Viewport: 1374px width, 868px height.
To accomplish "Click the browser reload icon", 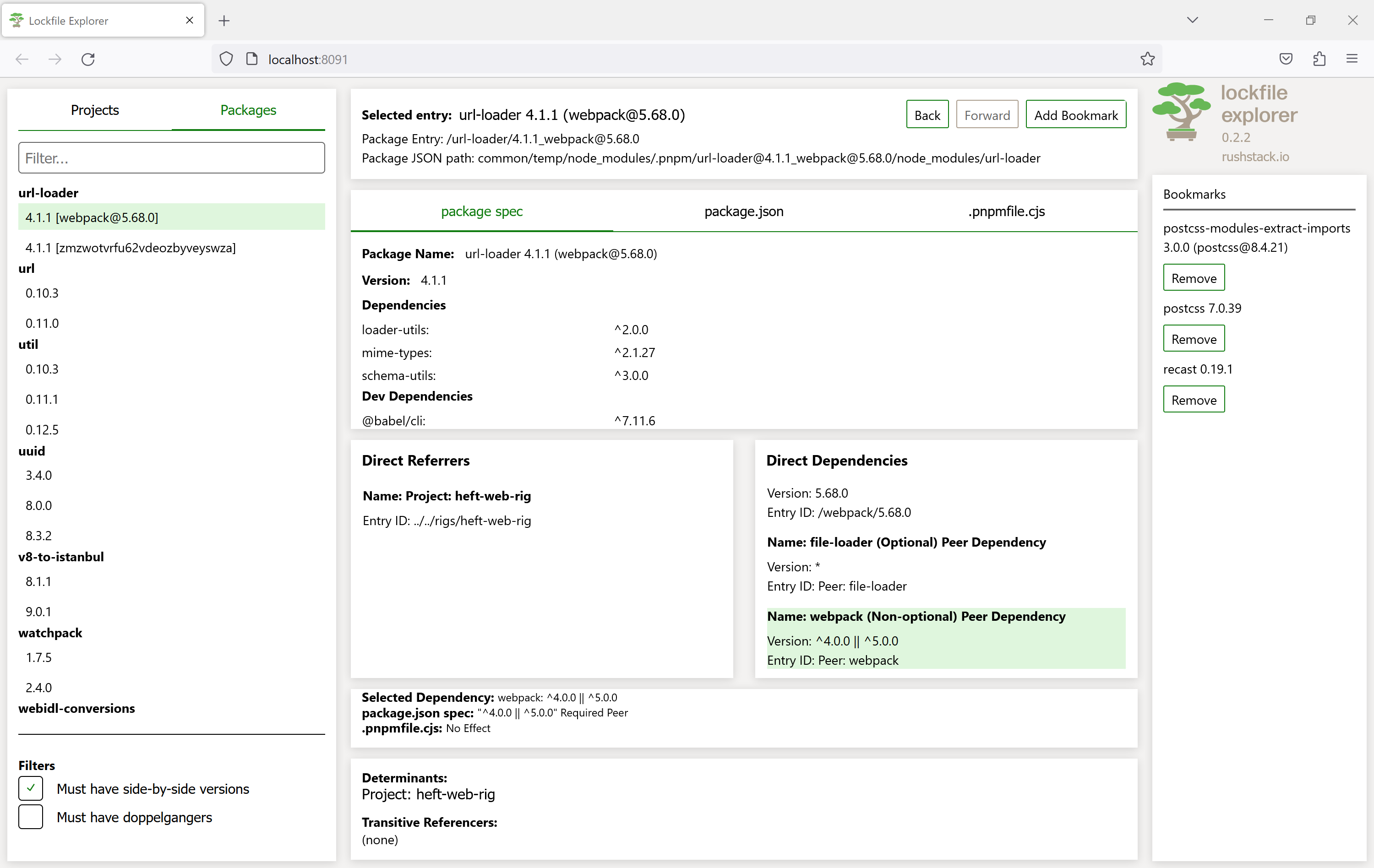I will click(x=88, y=60).
